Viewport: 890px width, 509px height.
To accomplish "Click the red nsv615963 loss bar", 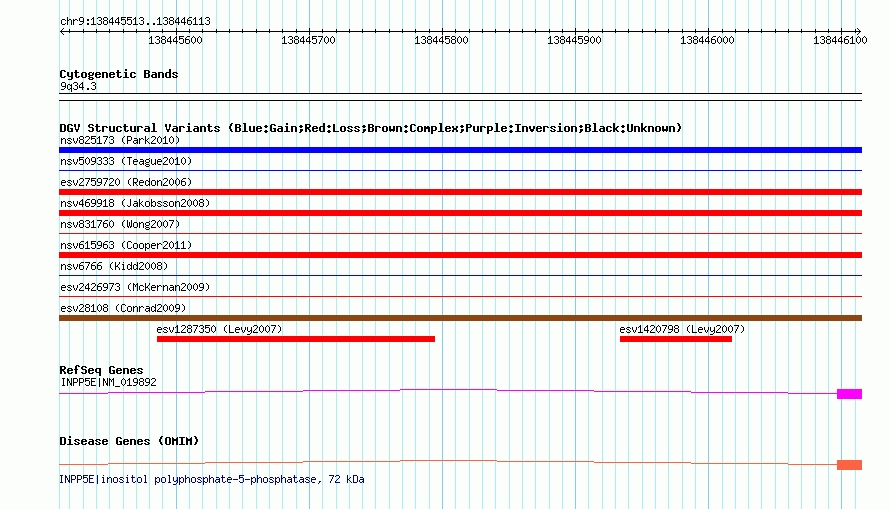I will (460, 255).
